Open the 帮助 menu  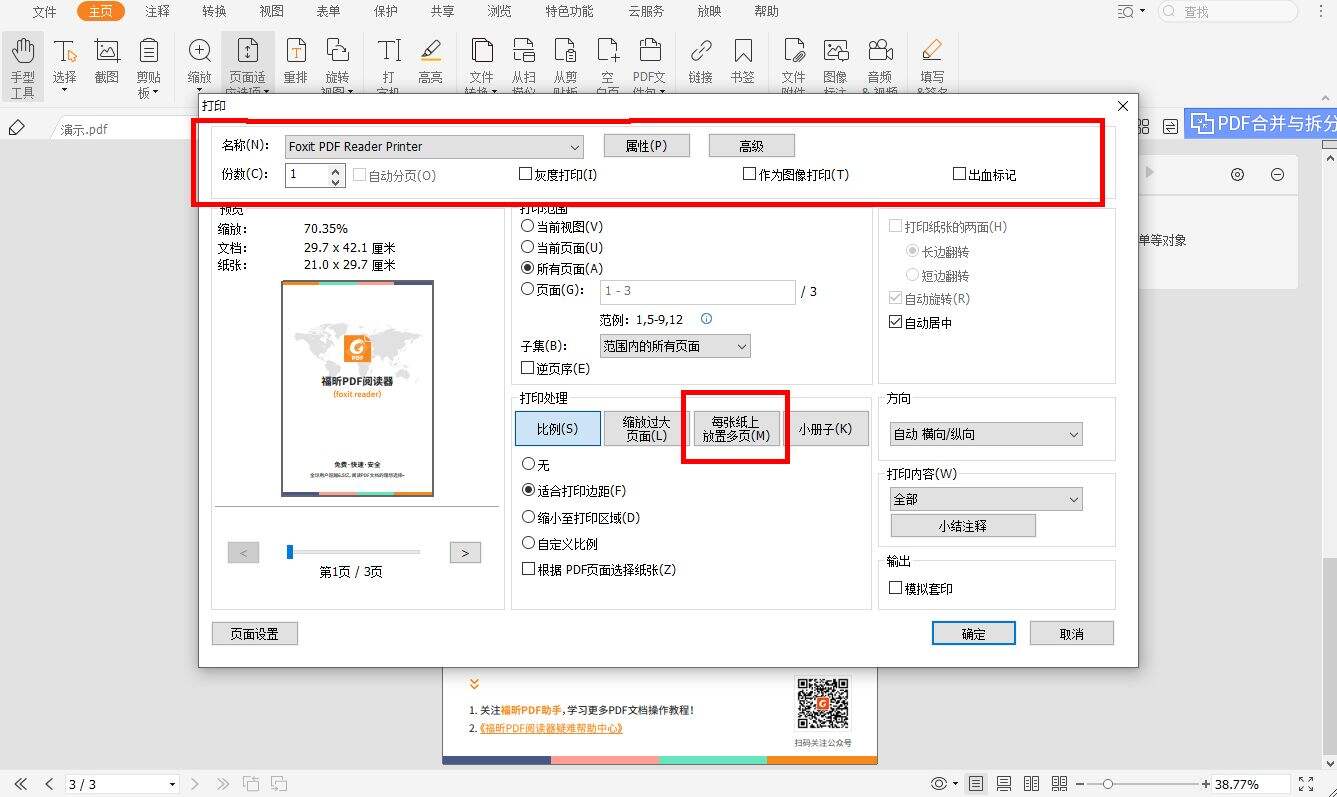pyautogui.click(x=765, y=12)
